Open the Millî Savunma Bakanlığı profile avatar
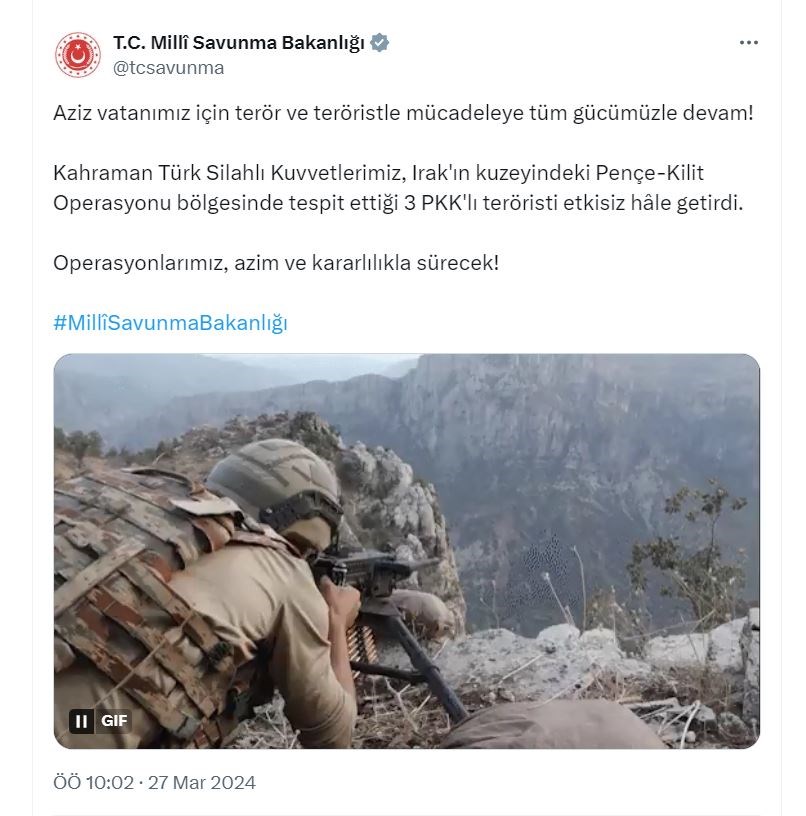This screenshot has width=806, height=816. [78, 55]
